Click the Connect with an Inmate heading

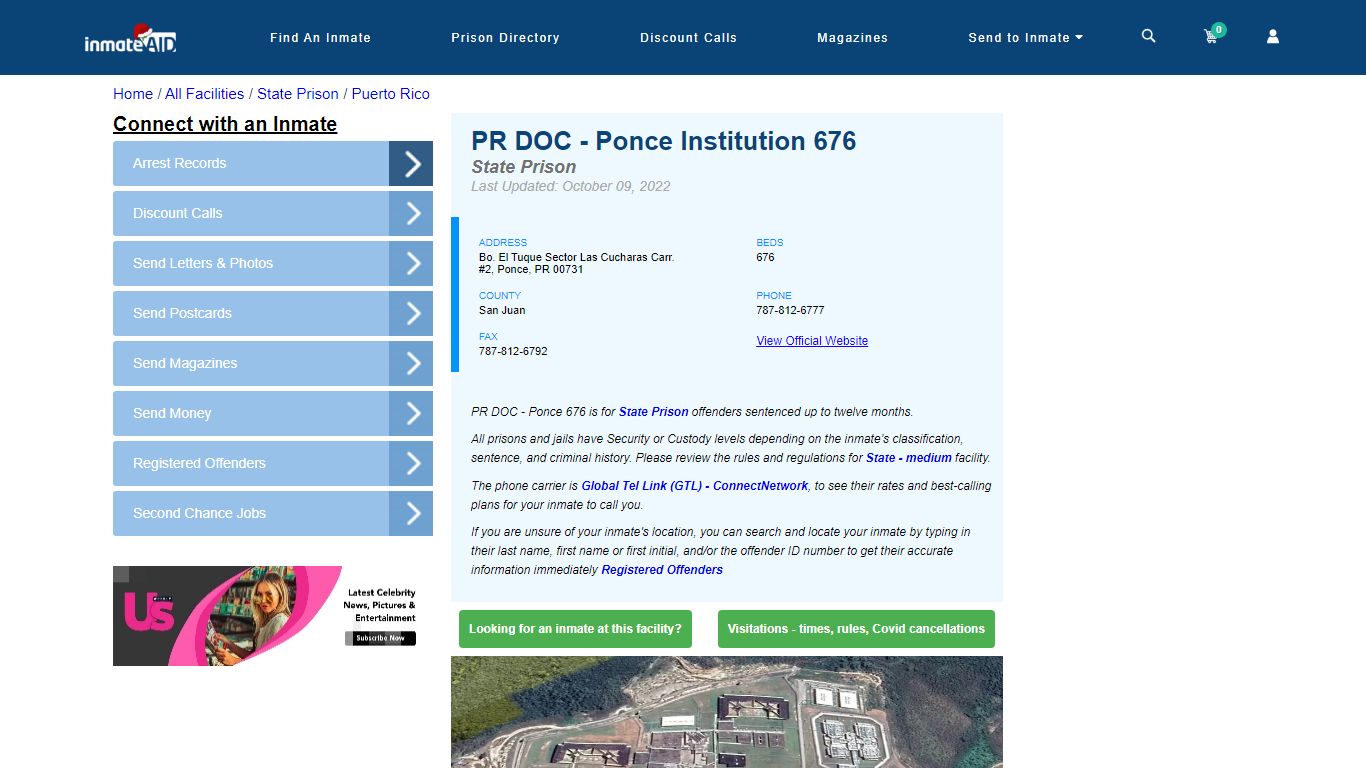pyautogui.click(x=225, y=124)
